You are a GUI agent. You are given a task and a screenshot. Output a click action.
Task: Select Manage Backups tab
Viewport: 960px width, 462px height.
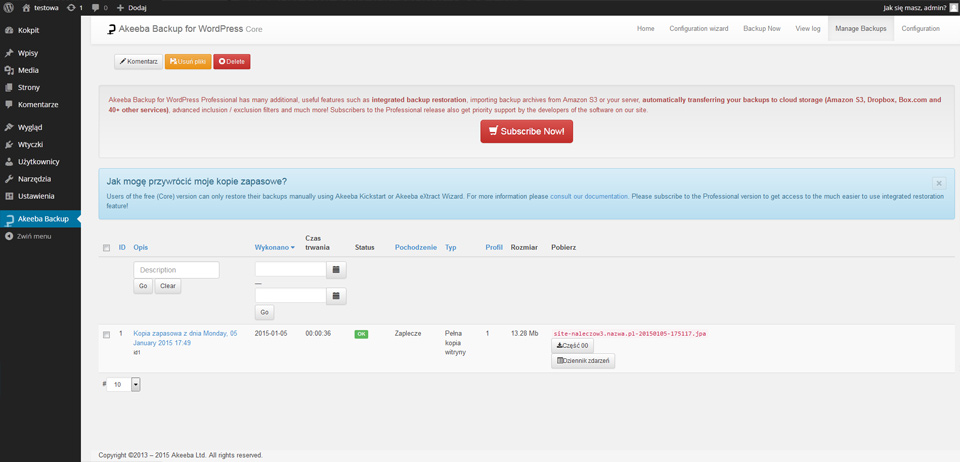(x=860, y=29)
